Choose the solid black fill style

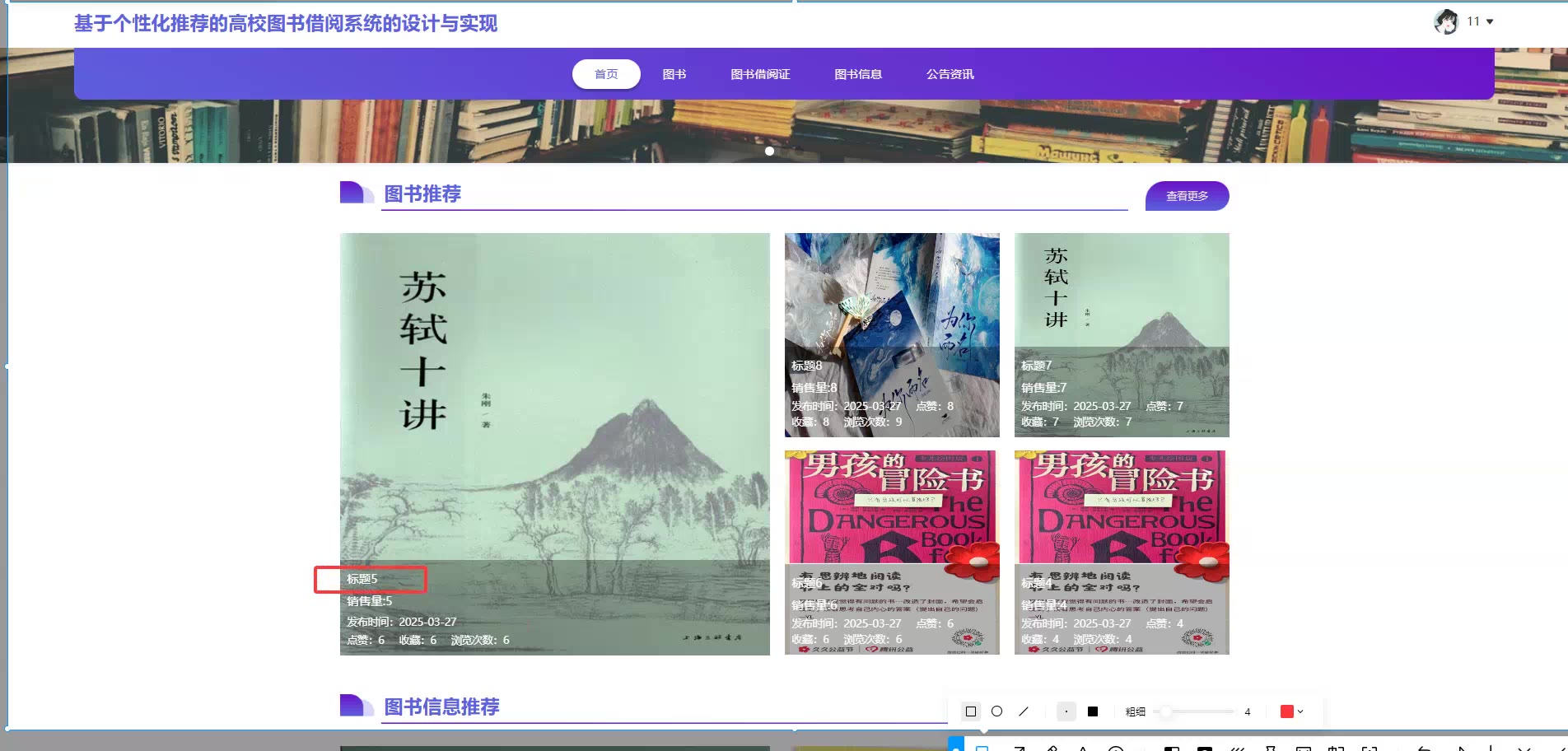tap(1093, 711)
